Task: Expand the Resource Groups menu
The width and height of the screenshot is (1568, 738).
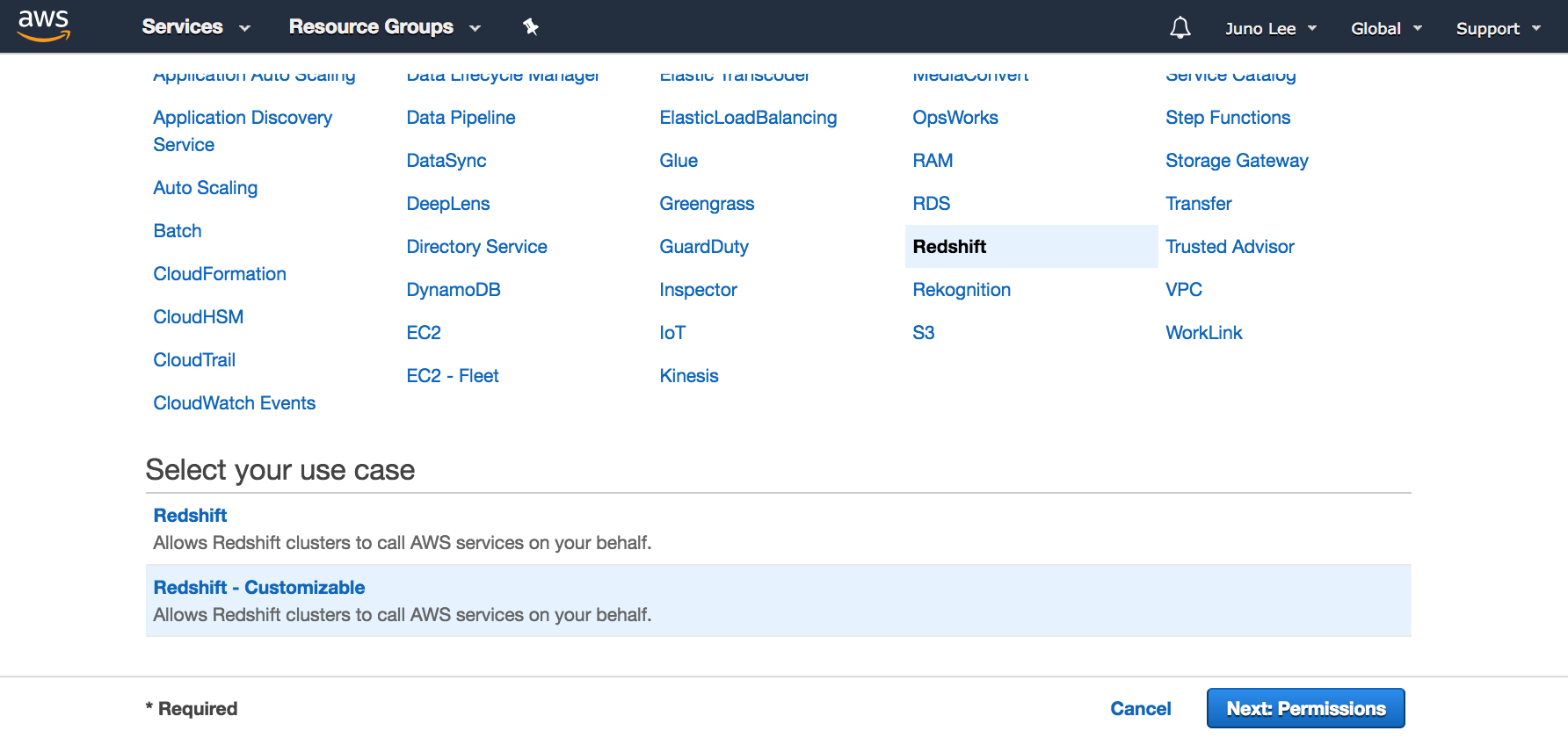Action: pos(385,27)
